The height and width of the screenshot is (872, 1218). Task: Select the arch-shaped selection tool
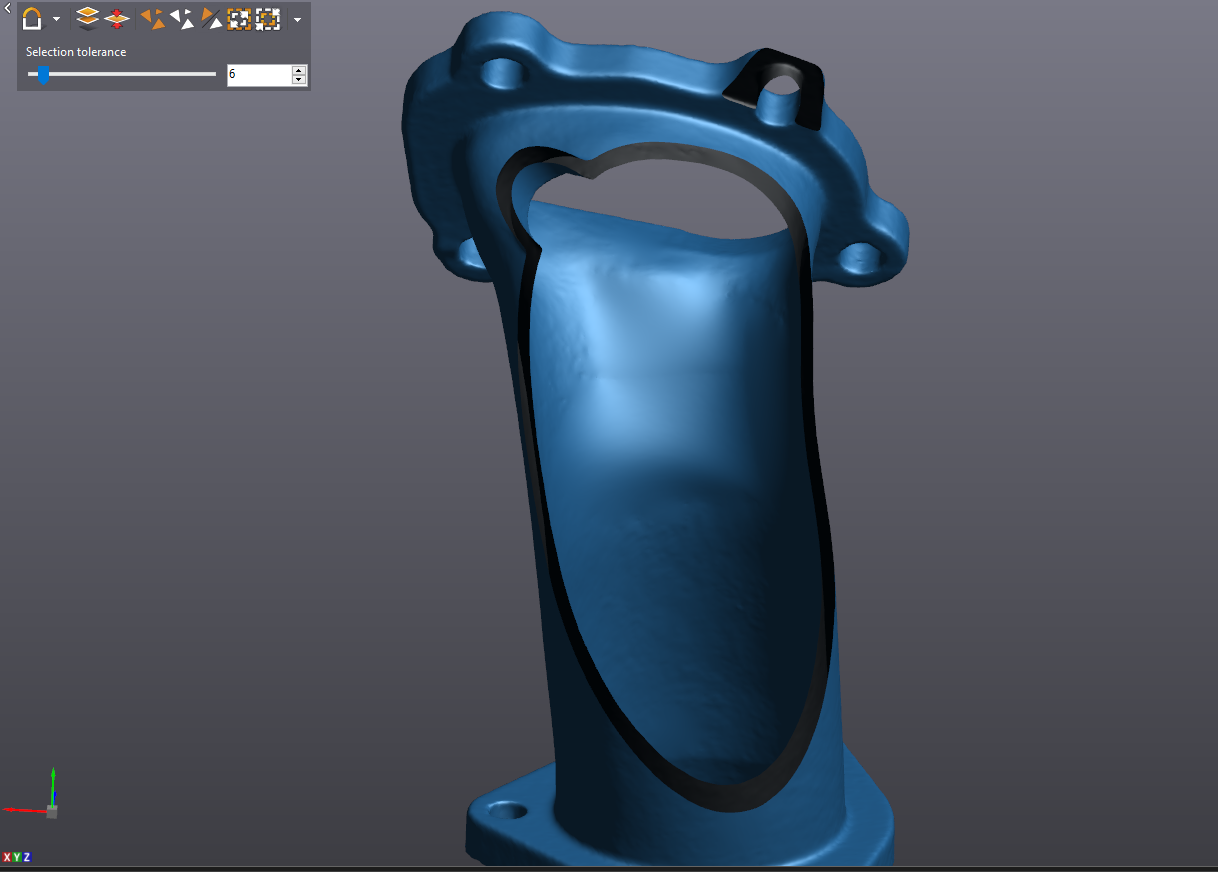33,19
